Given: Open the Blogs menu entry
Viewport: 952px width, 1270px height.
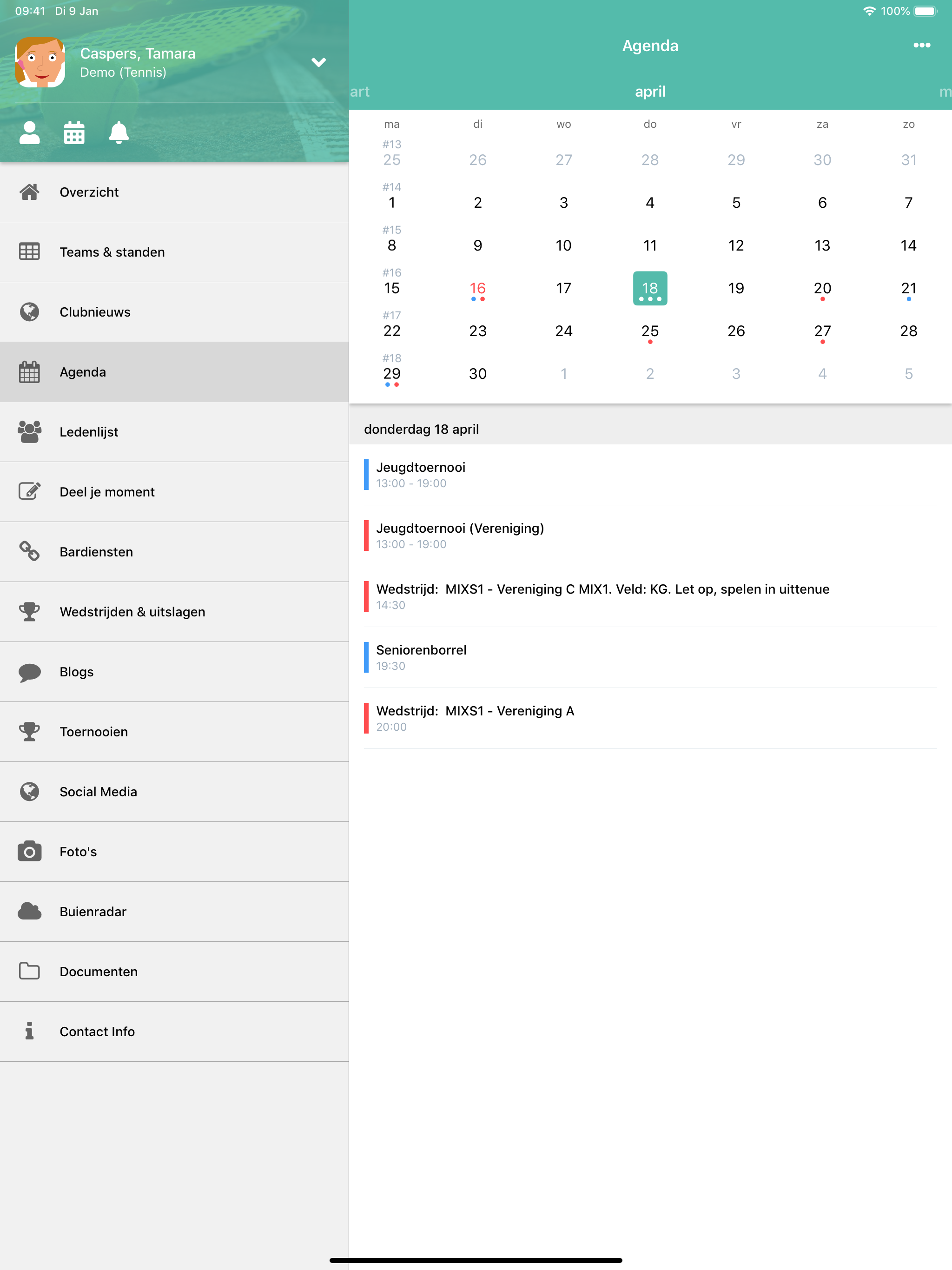Looking at the screenshot, I should [175, 672].
